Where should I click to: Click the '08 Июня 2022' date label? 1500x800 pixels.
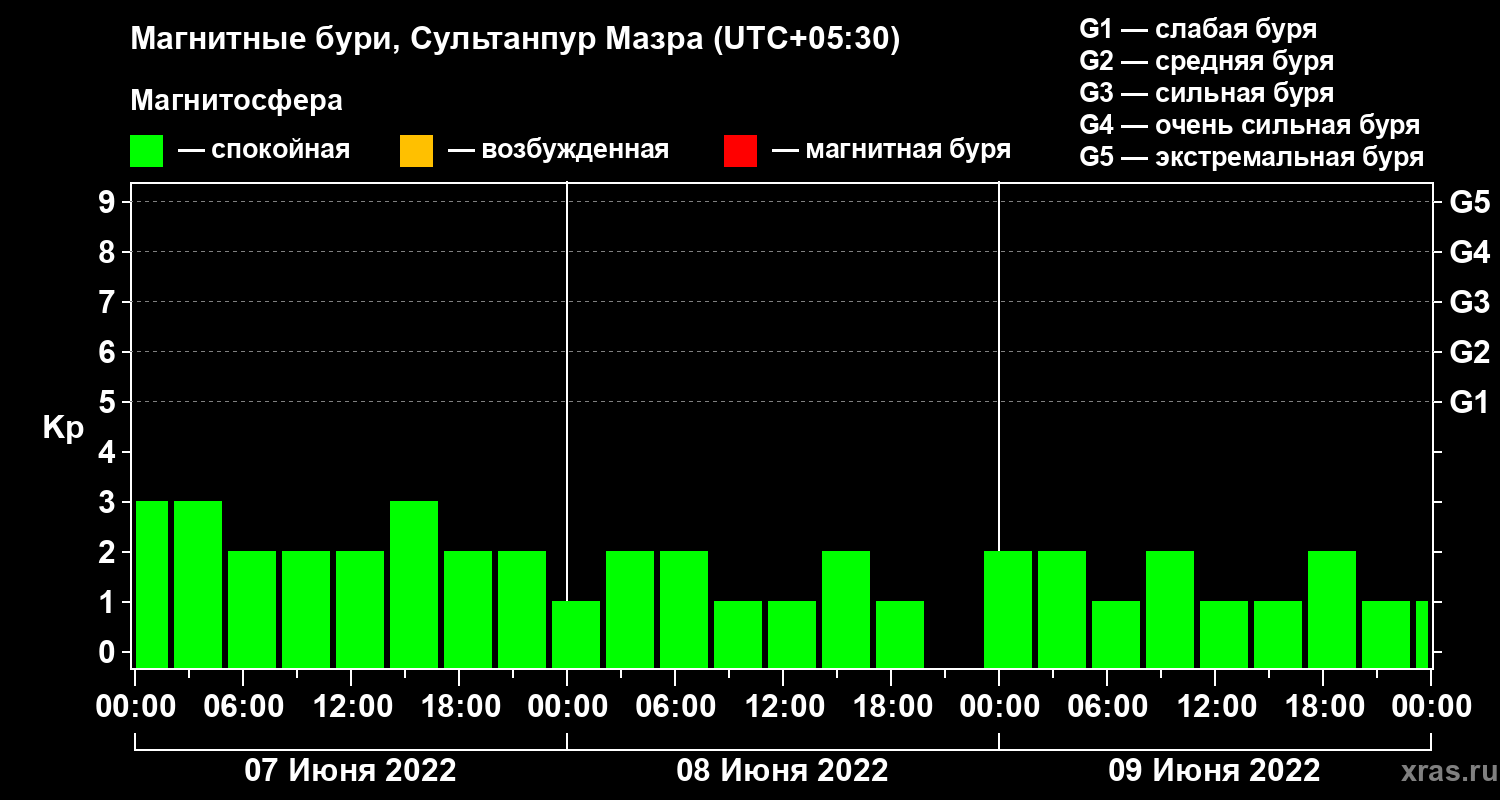tap(782, 771)
